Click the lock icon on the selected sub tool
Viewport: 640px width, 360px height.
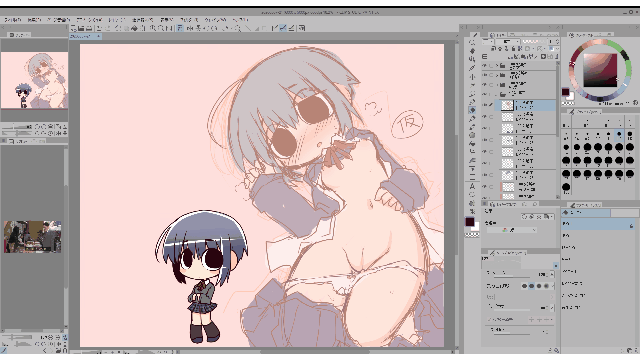tap(631, 225)
